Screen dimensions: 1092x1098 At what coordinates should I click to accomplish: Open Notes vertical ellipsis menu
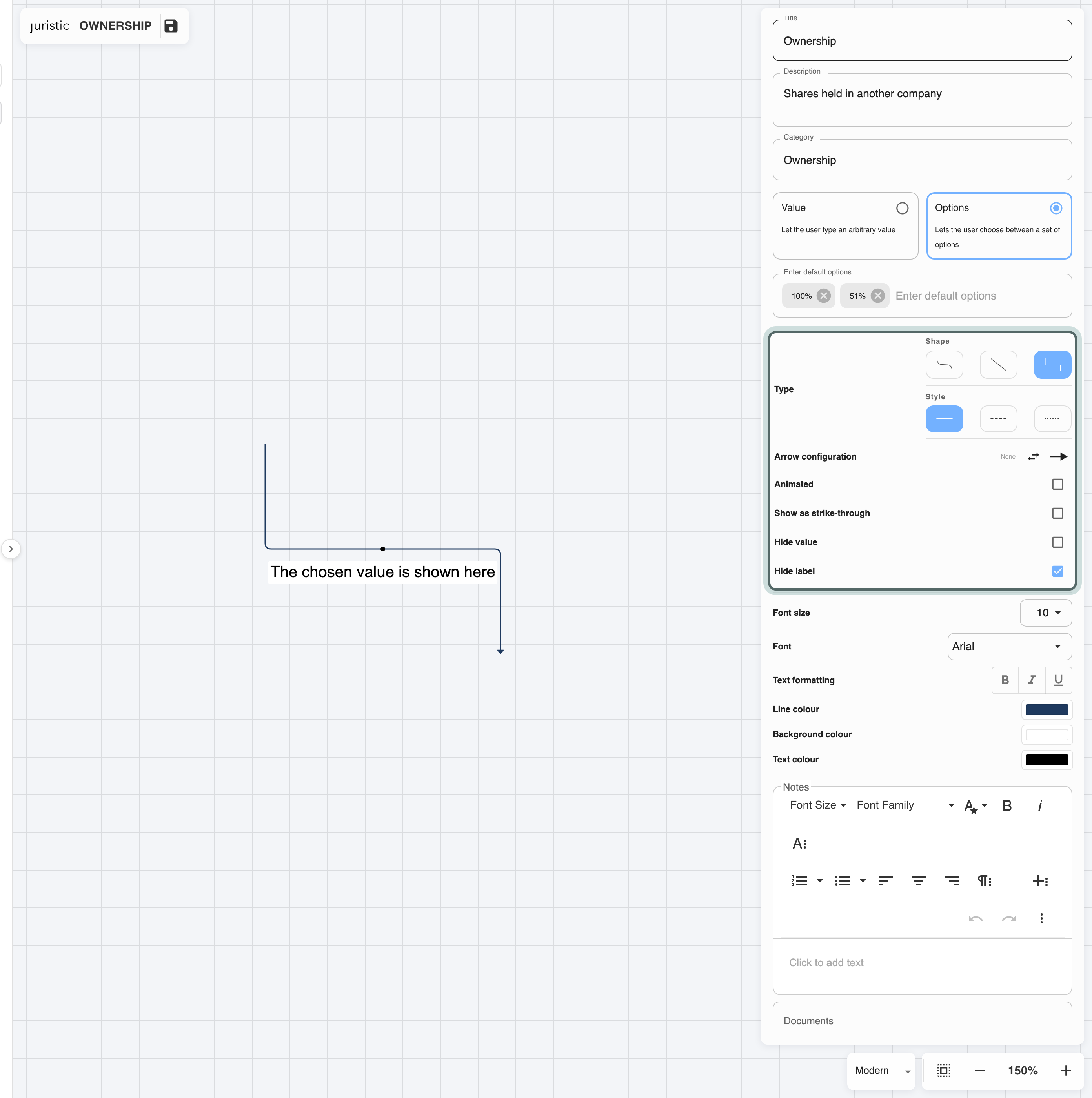(1041, 919)
